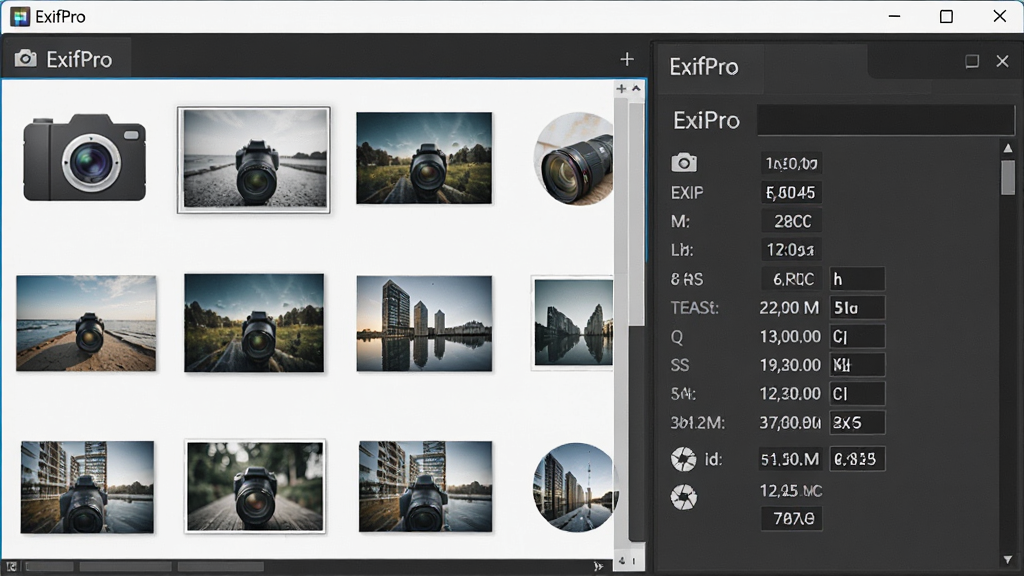Click the icon at the left end of the bottom bar
The height and width of the screenshot is (576, 1024).
(x=11, y=567)
